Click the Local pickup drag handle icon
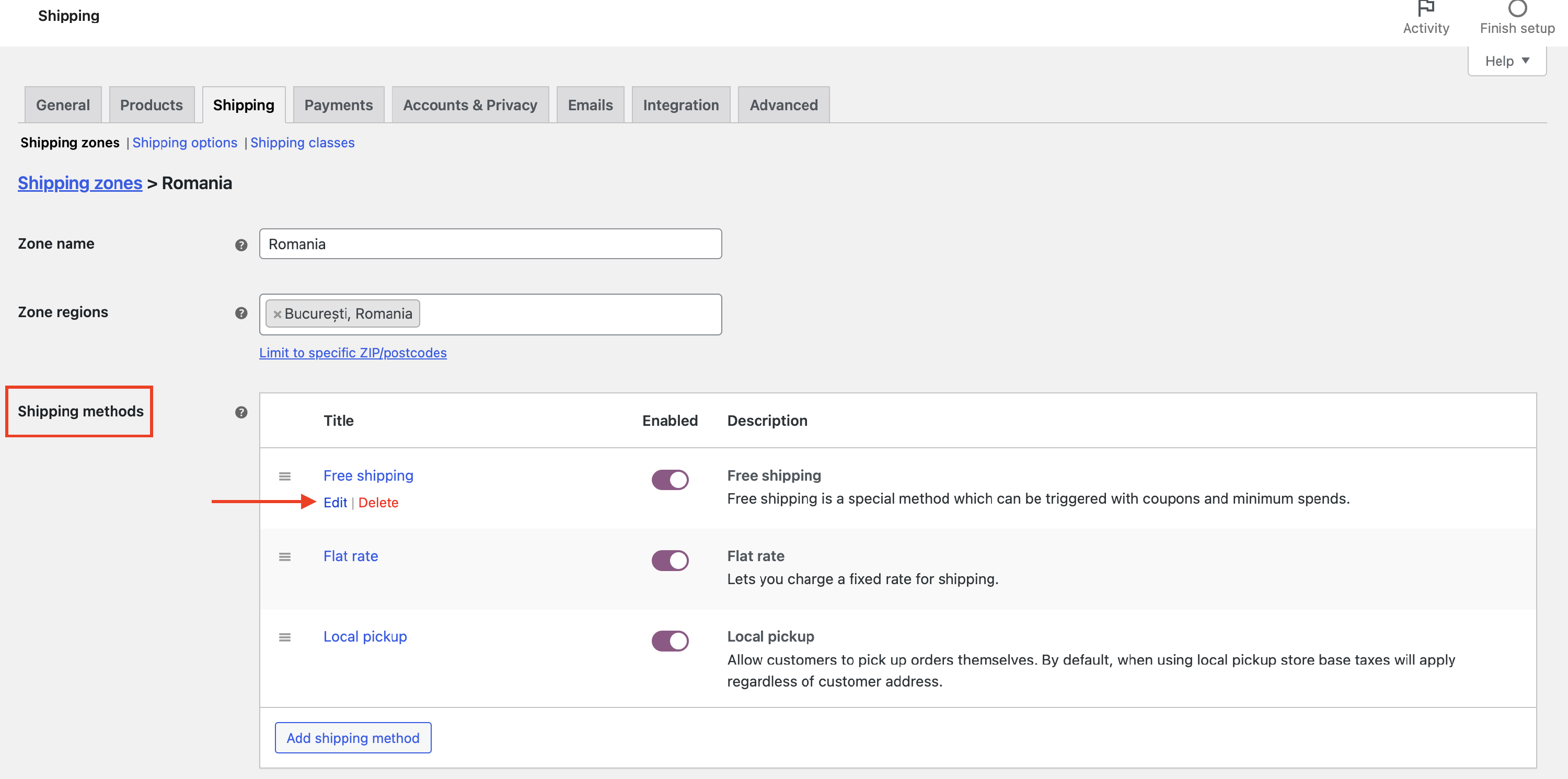The height and width of the screenshot is (779, 1568). [x=284, y=636]
